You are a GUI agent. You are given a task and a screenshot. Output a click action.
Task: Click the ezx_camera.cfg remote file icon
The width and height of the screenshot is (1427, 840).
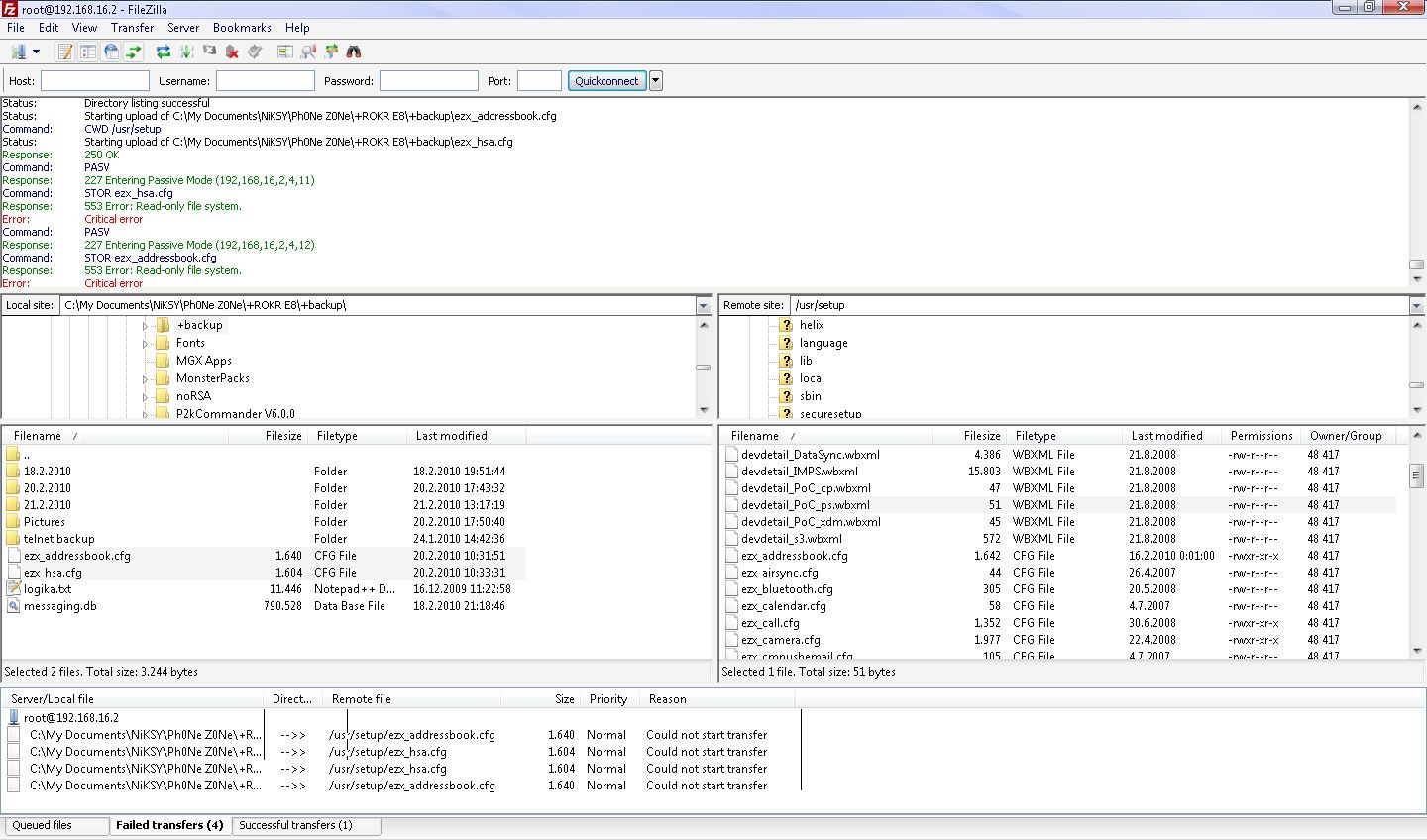732,639
